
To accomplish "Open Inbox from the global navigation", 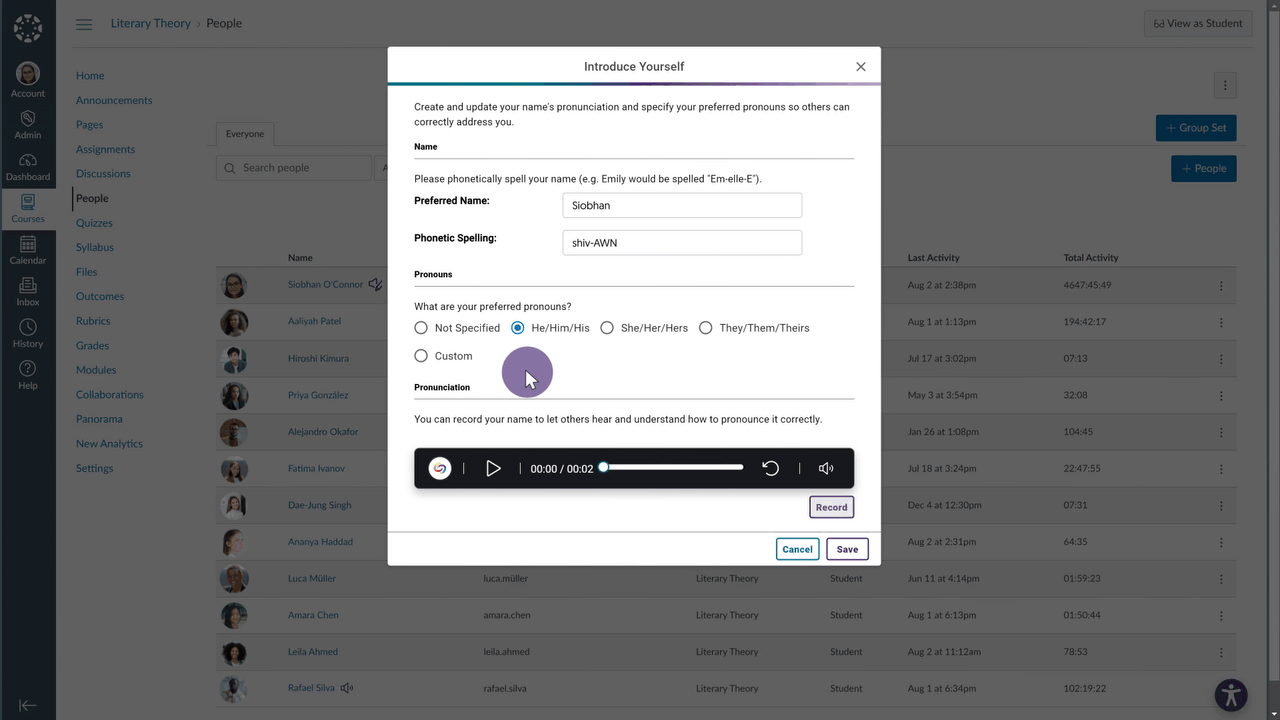I will [28, 292].
